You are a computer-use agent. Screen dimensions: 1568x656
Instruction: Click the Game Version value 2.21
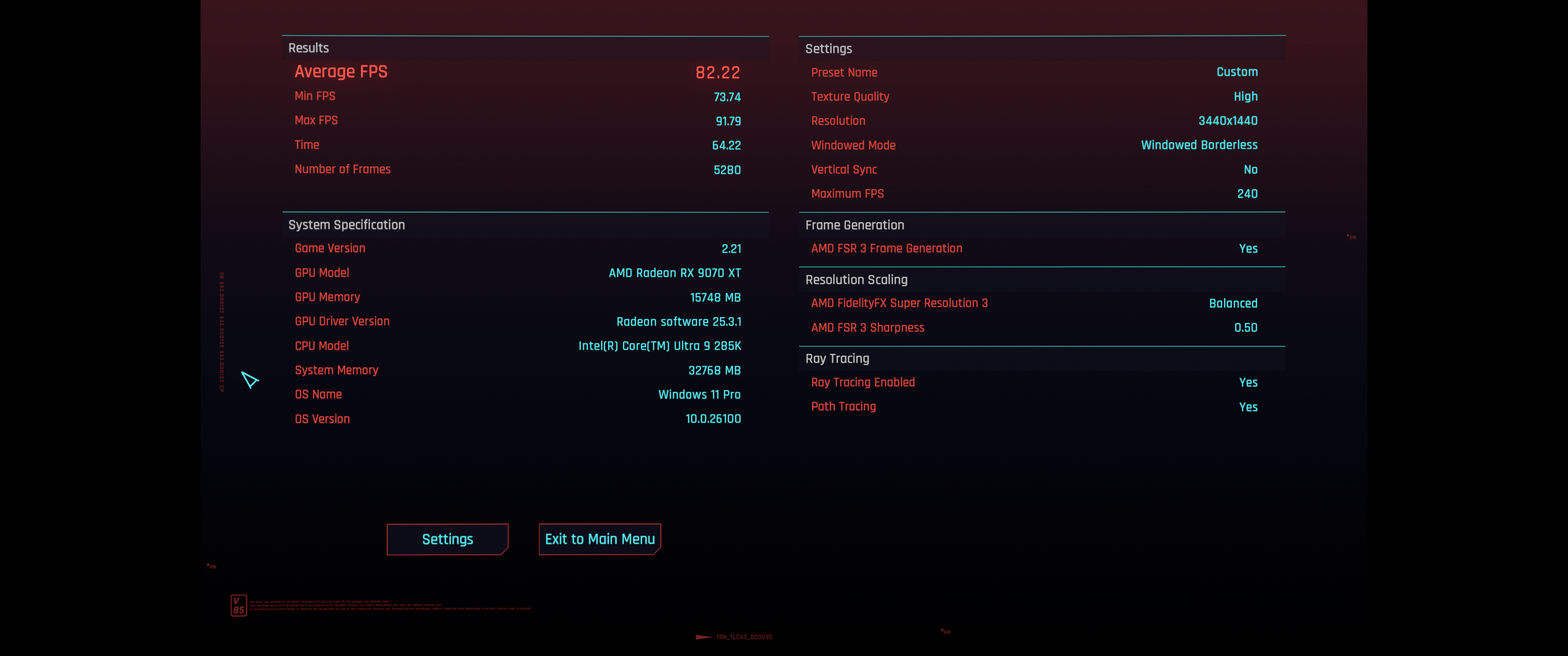click(x=731, y=249)
